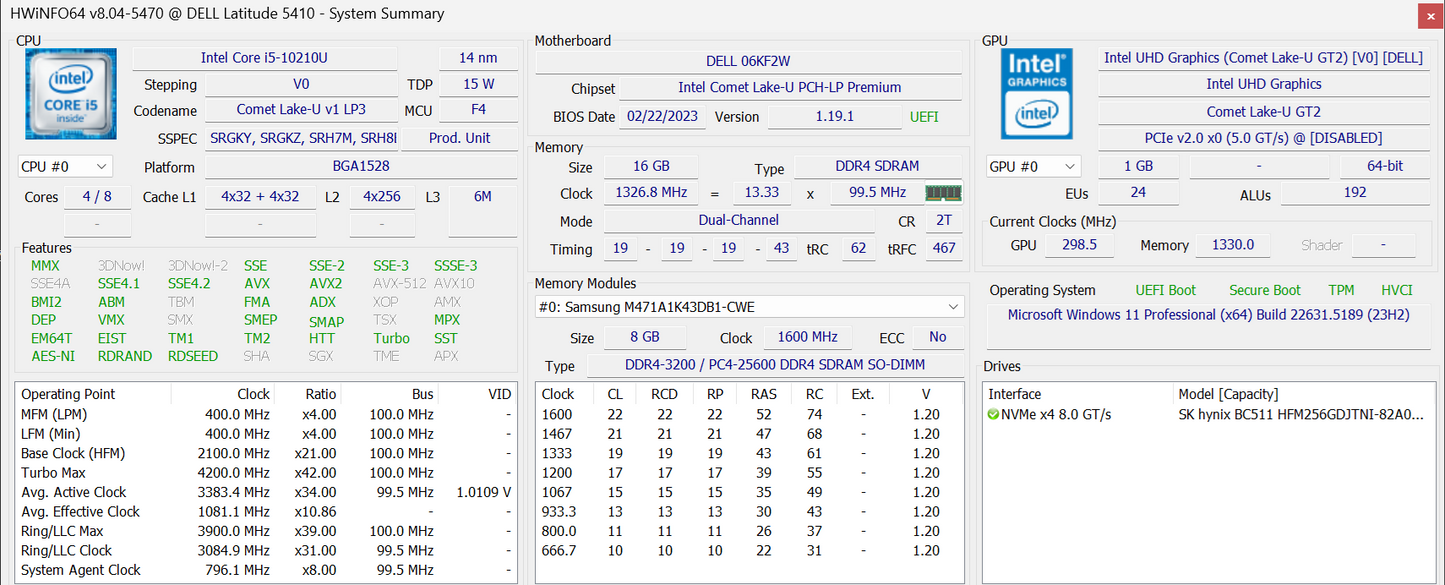This screenshot has height=585, width=1445.
Task: Click the DDR4-3200 / PC4-25600 type field
Action: click(x=773, y=366)
